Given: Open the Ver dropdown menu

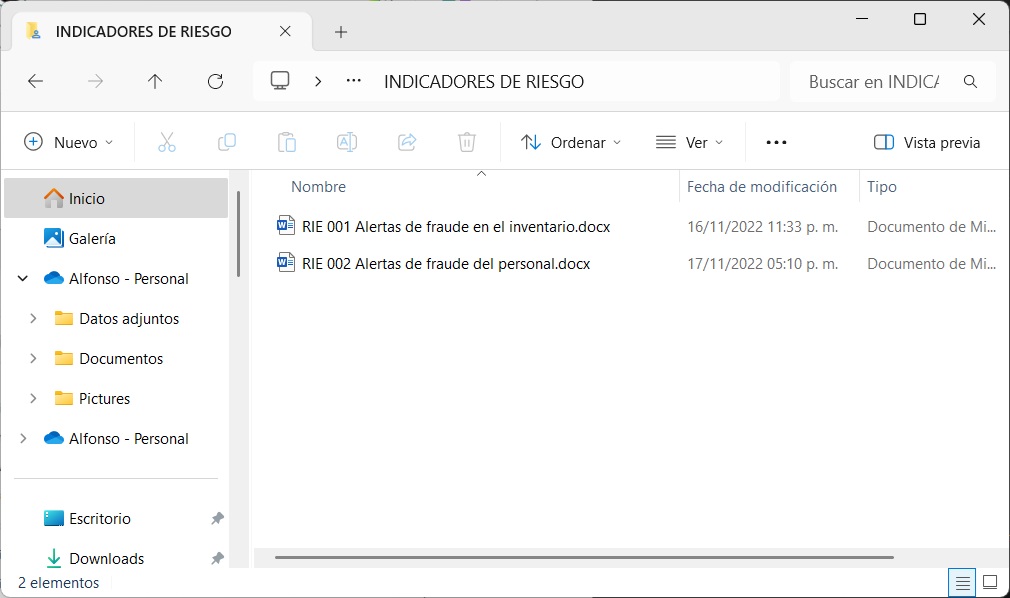Looking at the screenshot, I should (x=689, y=142).
